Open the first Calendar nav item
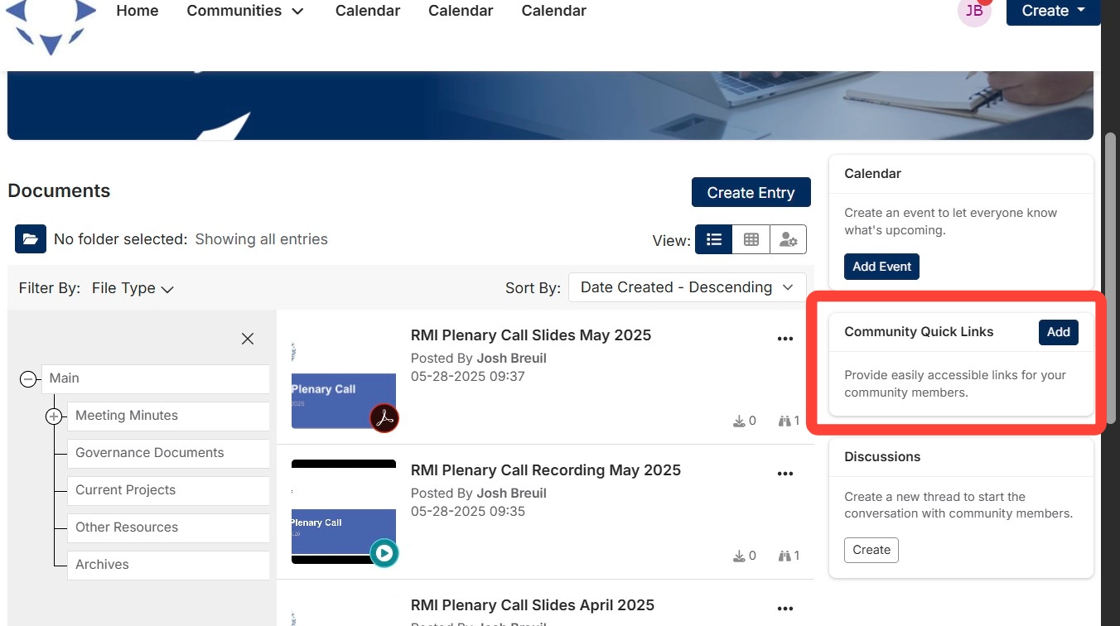Screen dimensions: 1120x626 [368, 11]
